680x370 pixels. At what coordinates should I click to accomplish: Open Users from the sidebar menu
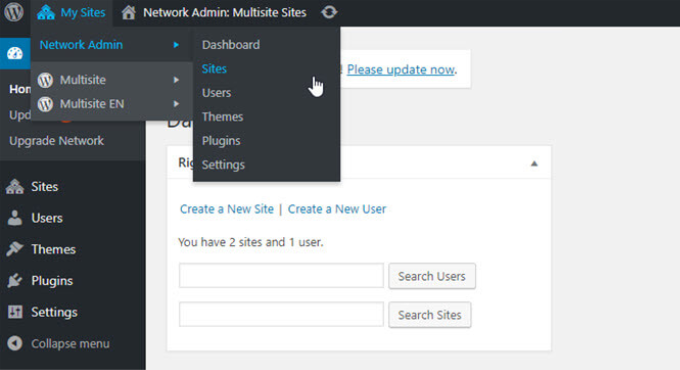[x=47, y=218]
